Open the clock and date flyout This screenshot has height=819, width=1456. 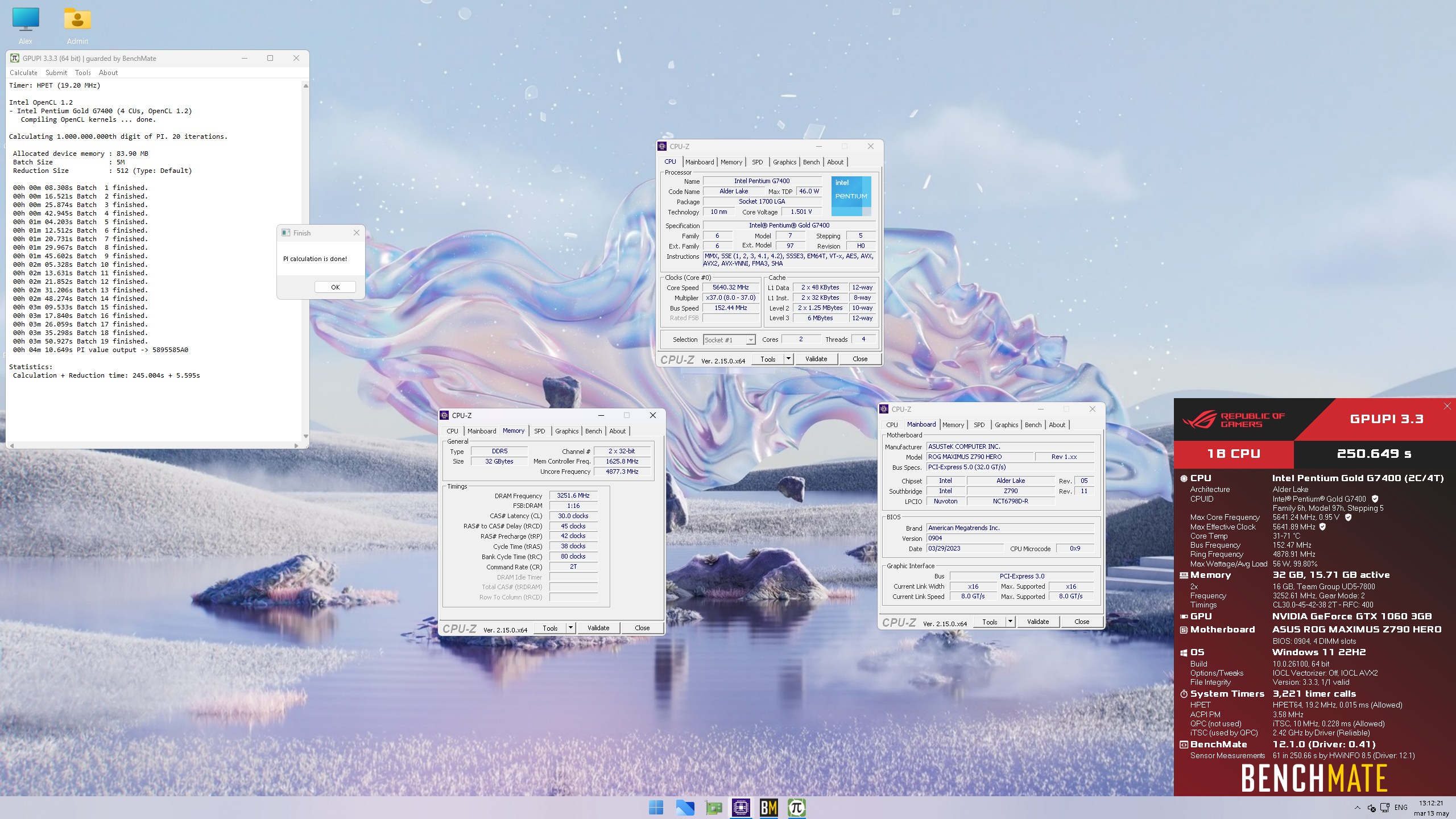[x=1431, y=808]
